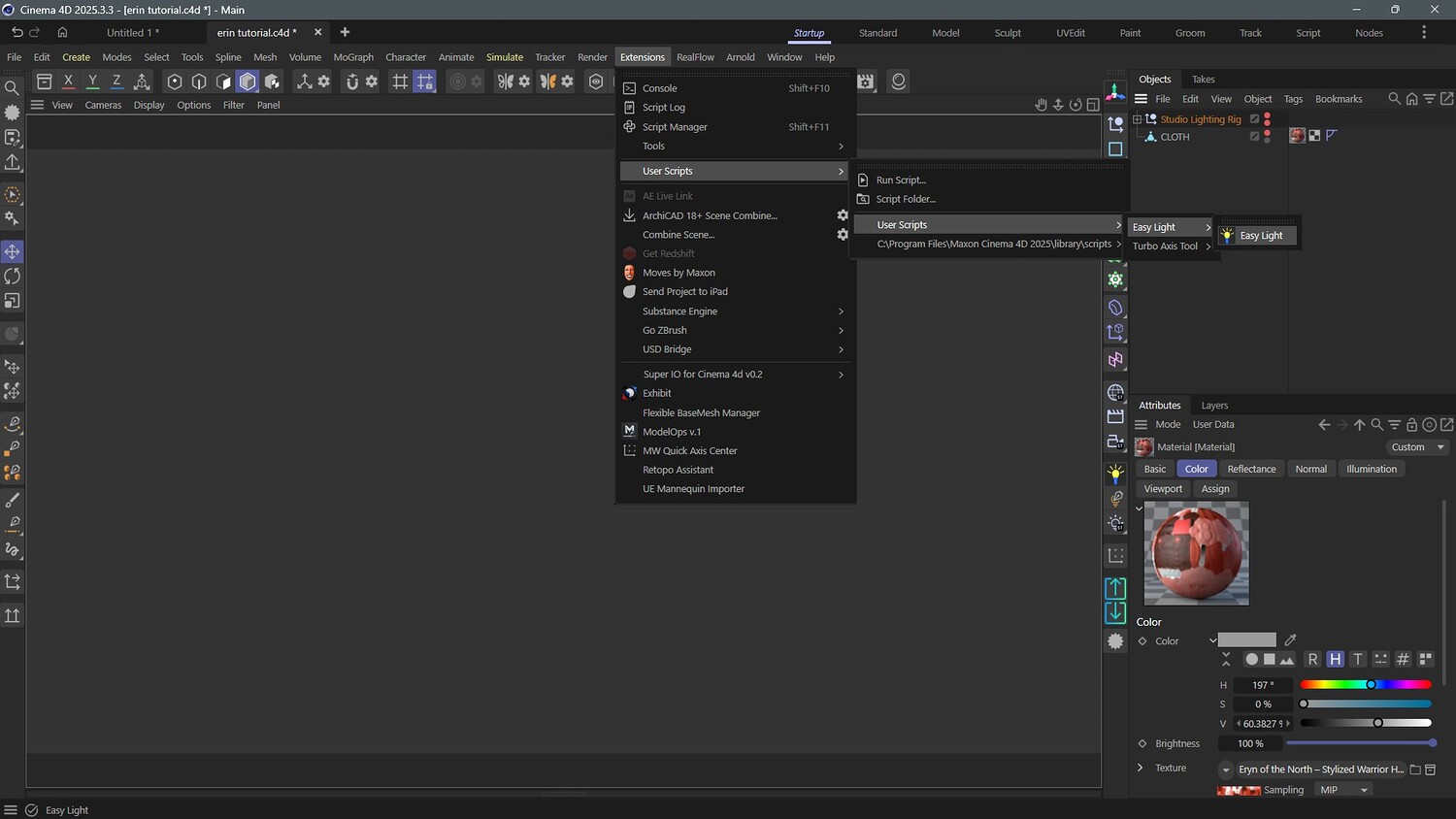Expand Super IO for Cinema 4d submenu
Viewport: 1456px width, 819px height.
click(x=736, y=375)
